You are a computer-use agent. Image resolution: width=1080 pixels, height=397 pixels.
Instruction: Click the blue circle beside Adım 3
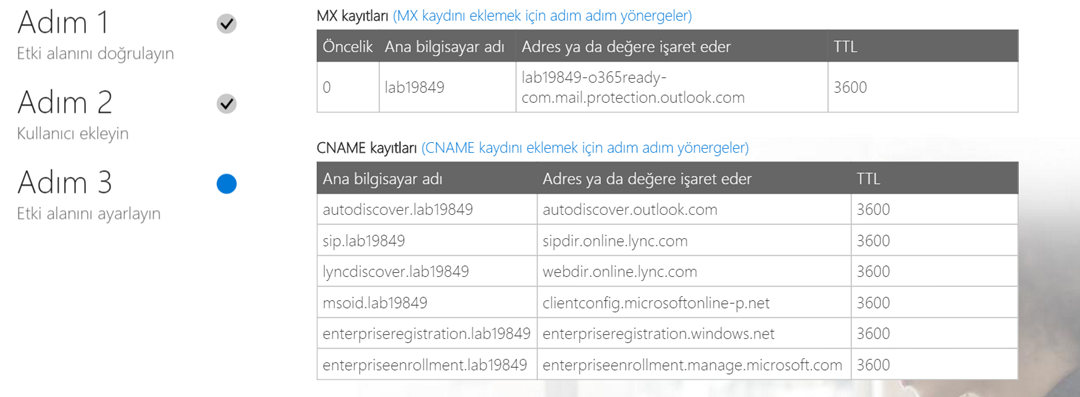[227, 184]
